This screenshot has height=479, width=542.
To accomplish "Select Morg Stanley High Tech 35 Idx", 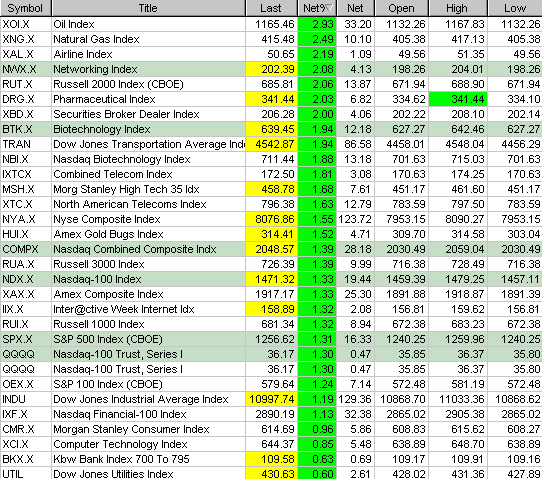I will 127,189.
